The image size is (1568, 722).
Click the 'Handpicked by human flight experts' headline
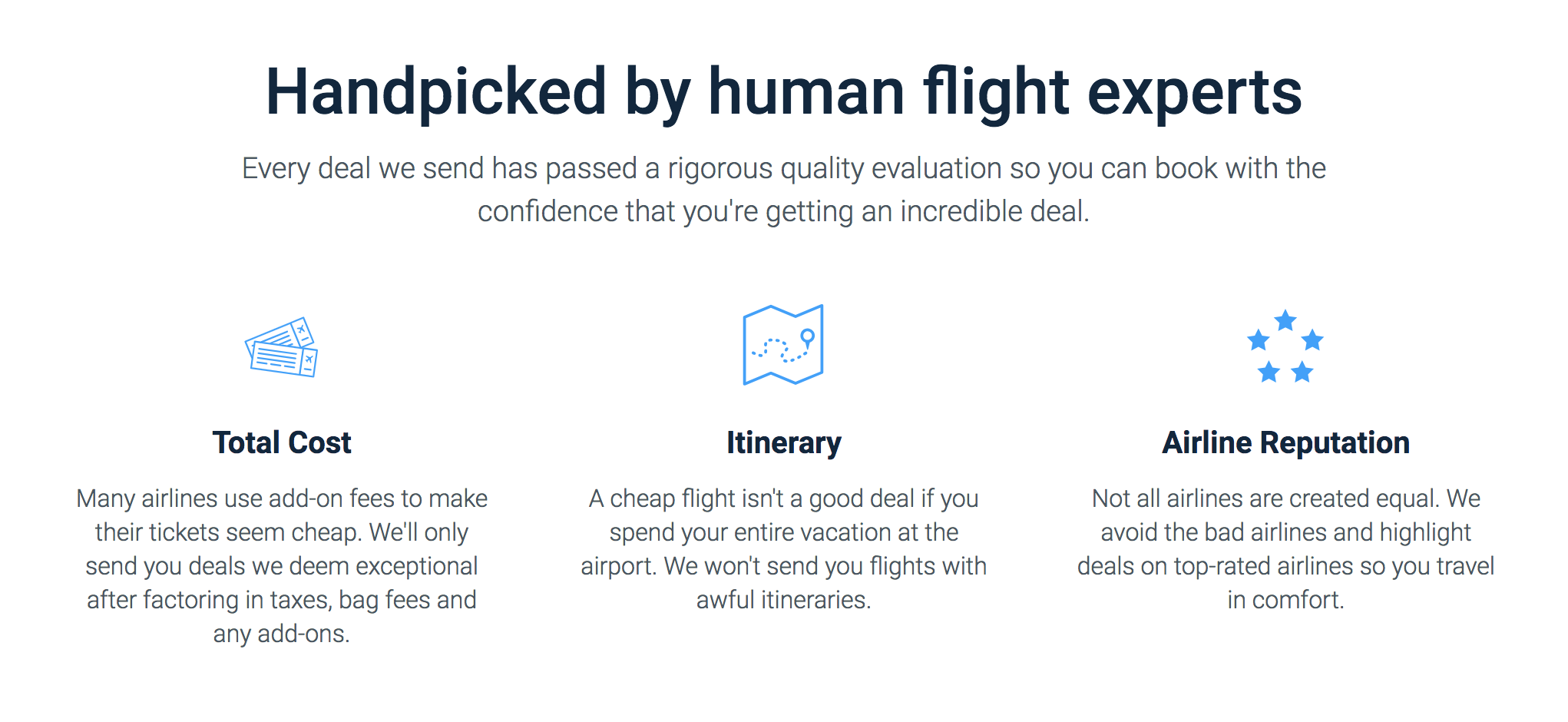click(783, 91)
